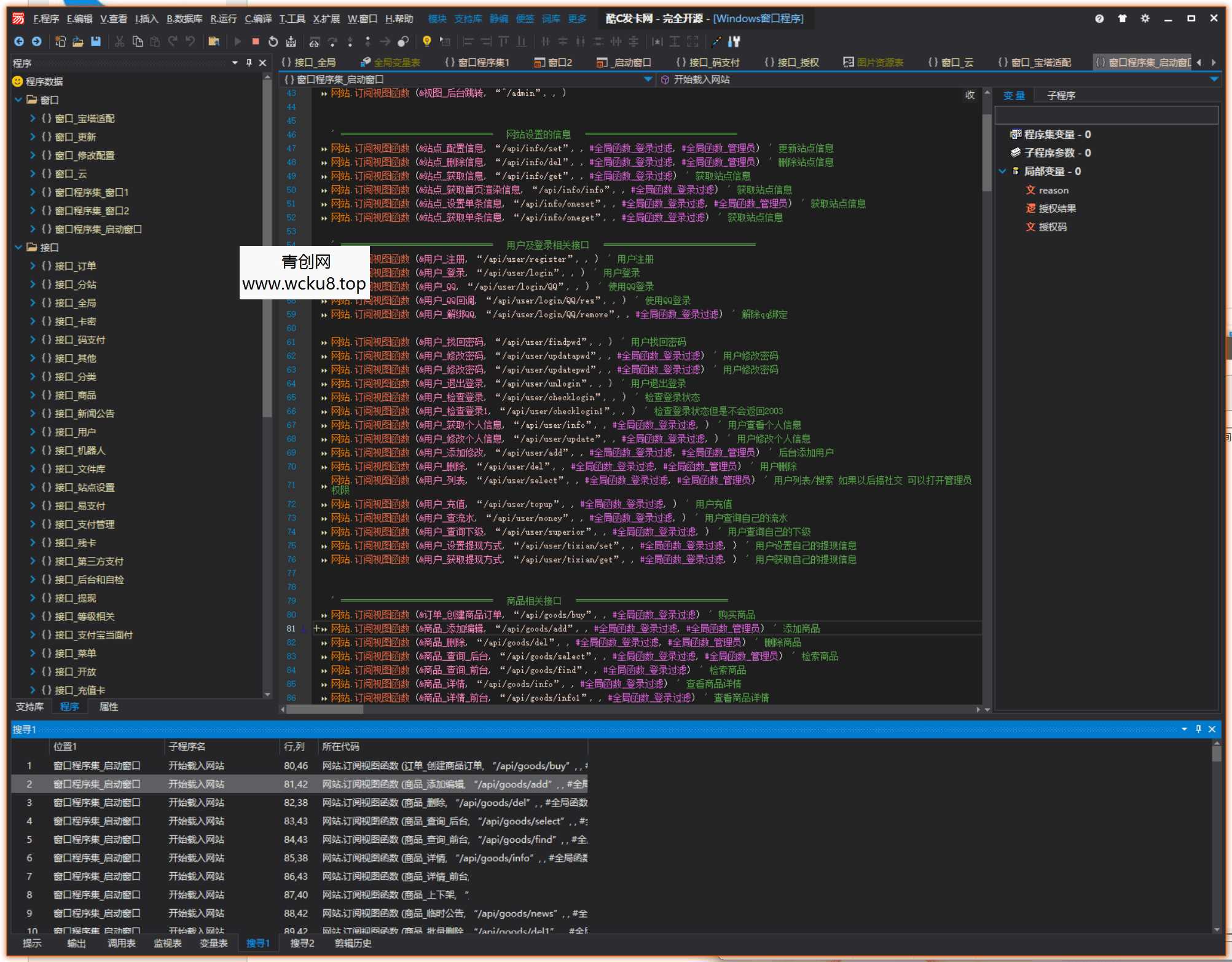Click the theme shirt icon in title bar
Image resolution: width=1232 pixels, height=962 pixels.
[1122, 18]
